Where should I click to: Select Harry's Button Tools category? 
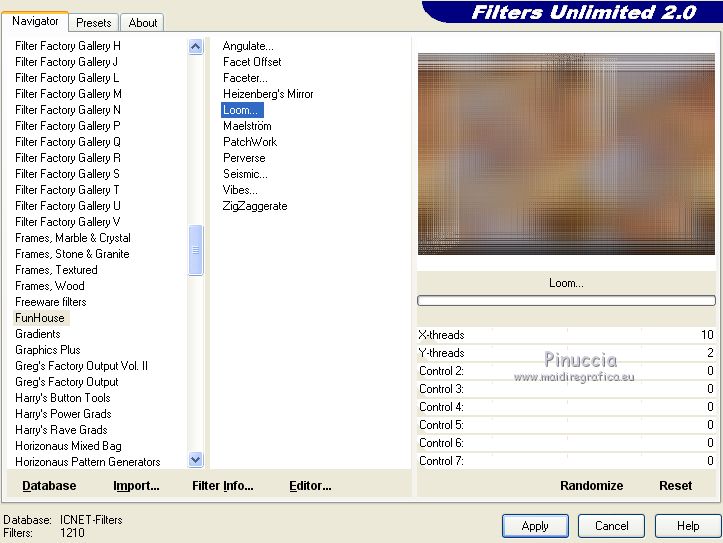pos(63,398)
